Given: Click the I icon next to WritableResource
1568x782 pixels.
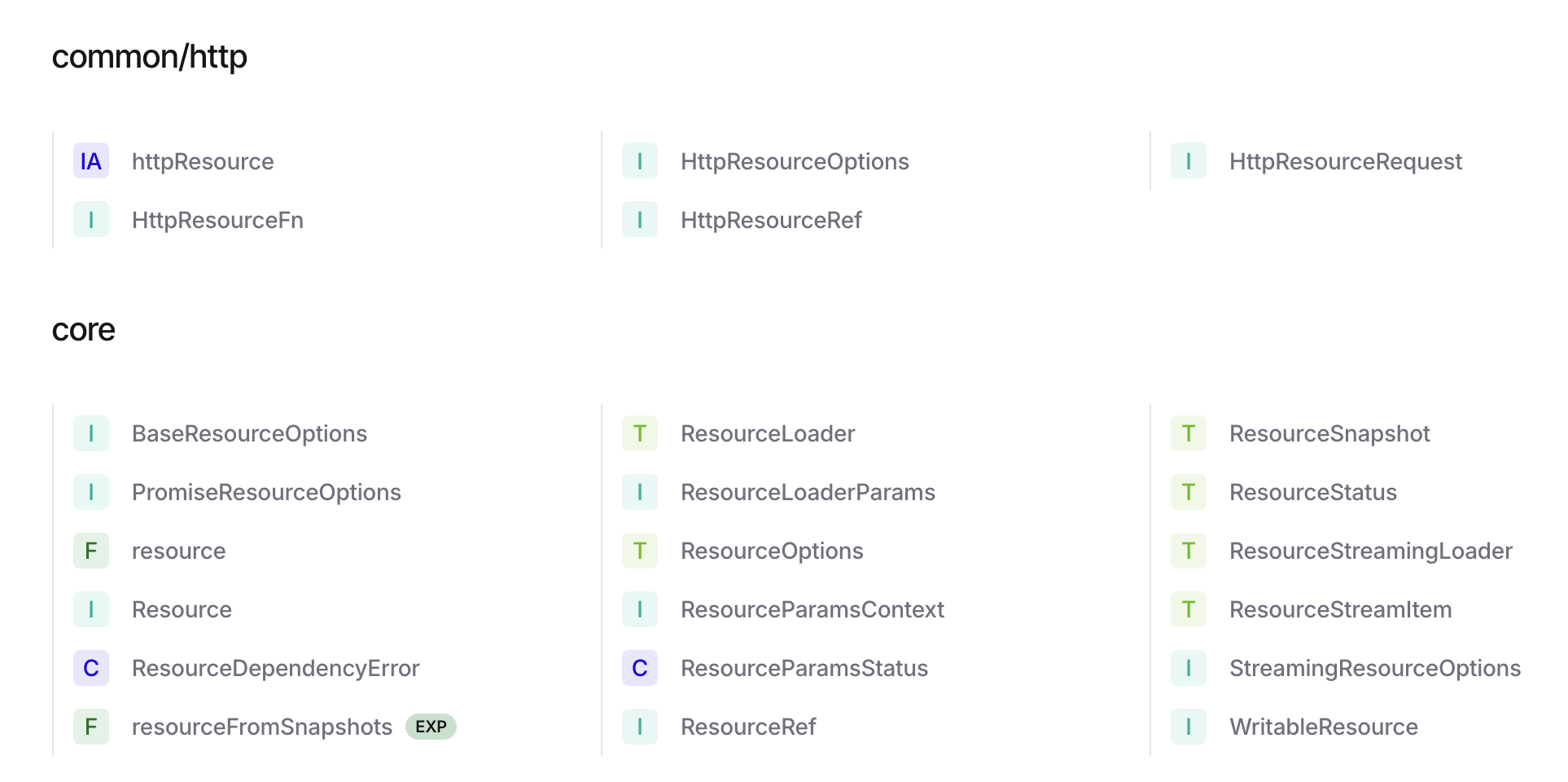Looking at the screenshot, I should pos(1189,727).
